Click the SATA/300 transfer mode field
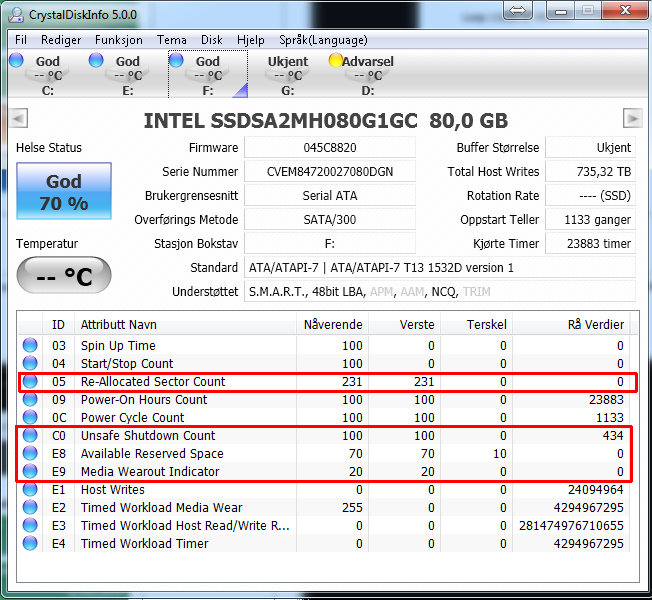 [x=330, y=220]
